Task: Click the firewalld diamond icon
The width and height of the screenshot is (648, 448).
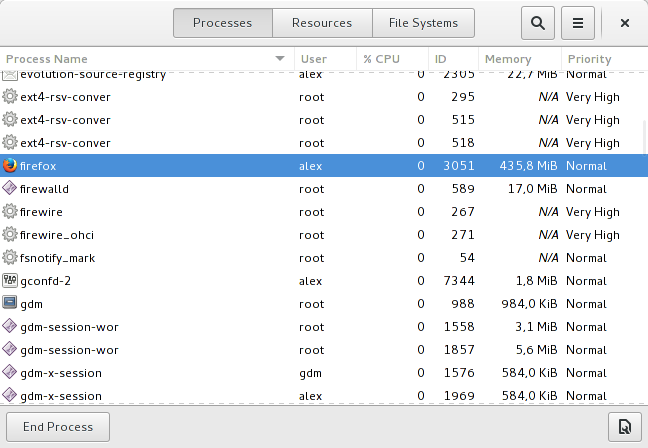Action: (10, 188)
